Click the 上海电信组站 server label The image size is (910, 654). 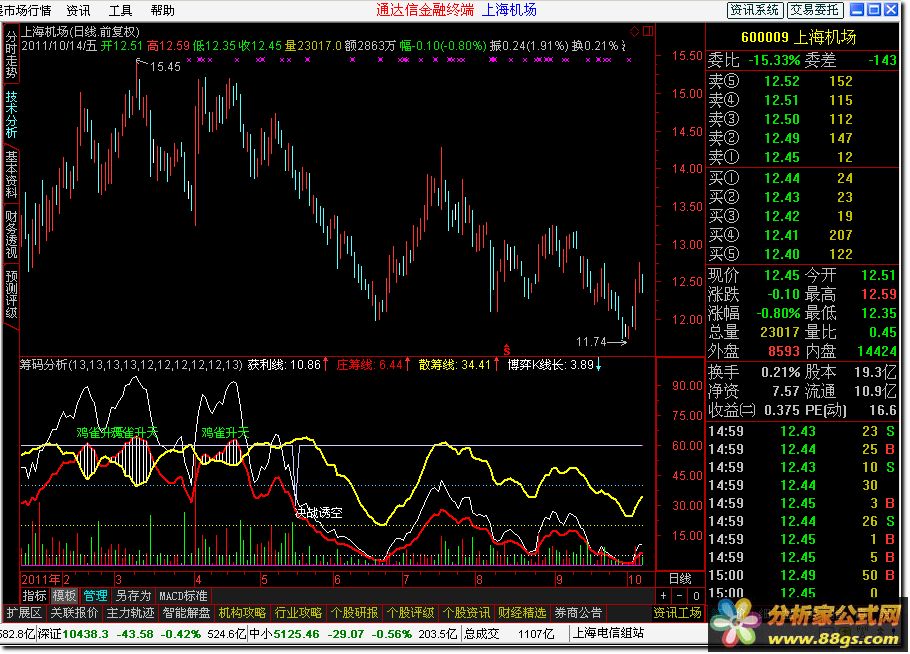[x=608, y=633]
